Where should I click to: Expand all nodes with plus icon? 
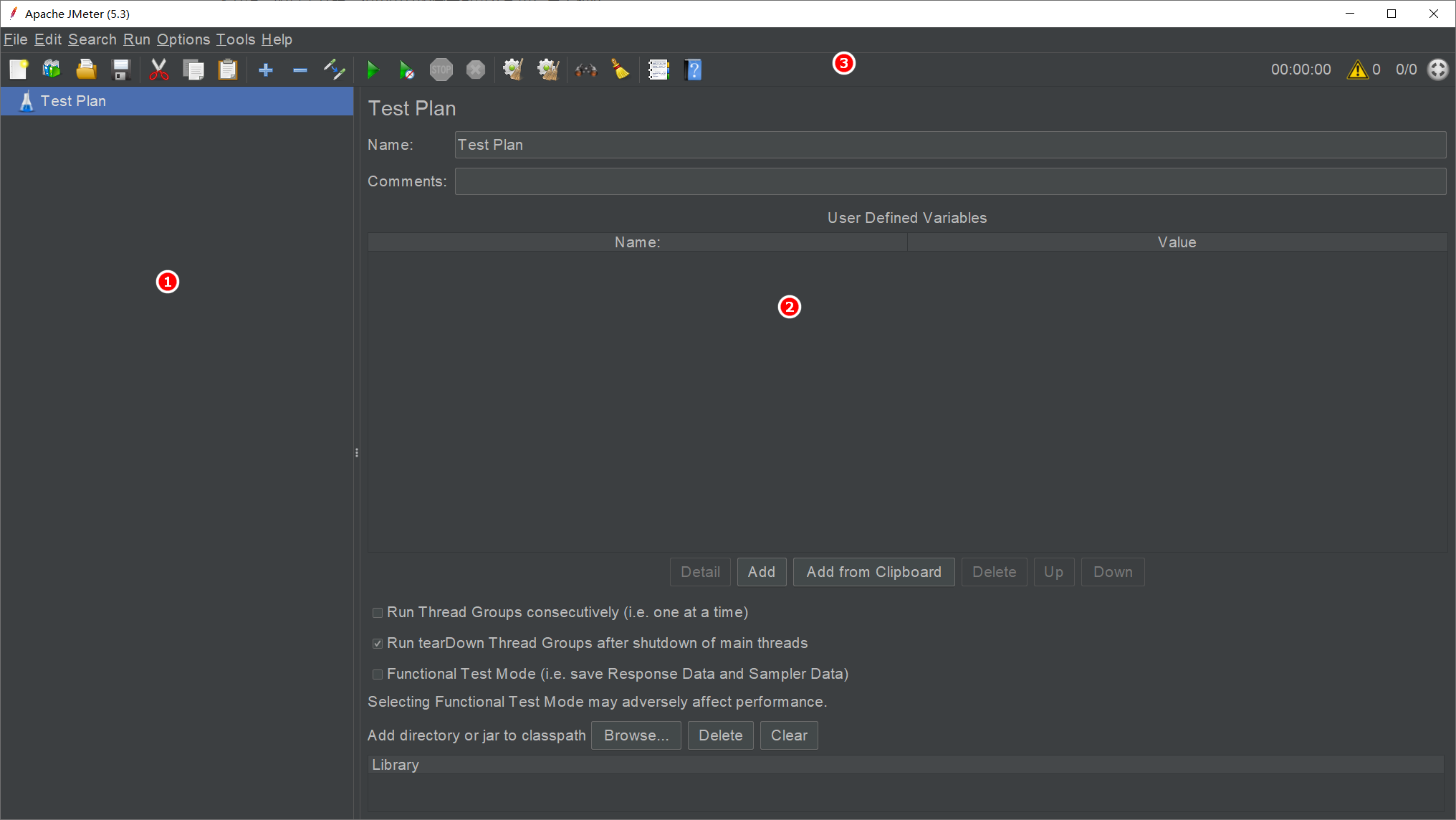(266, 70)
